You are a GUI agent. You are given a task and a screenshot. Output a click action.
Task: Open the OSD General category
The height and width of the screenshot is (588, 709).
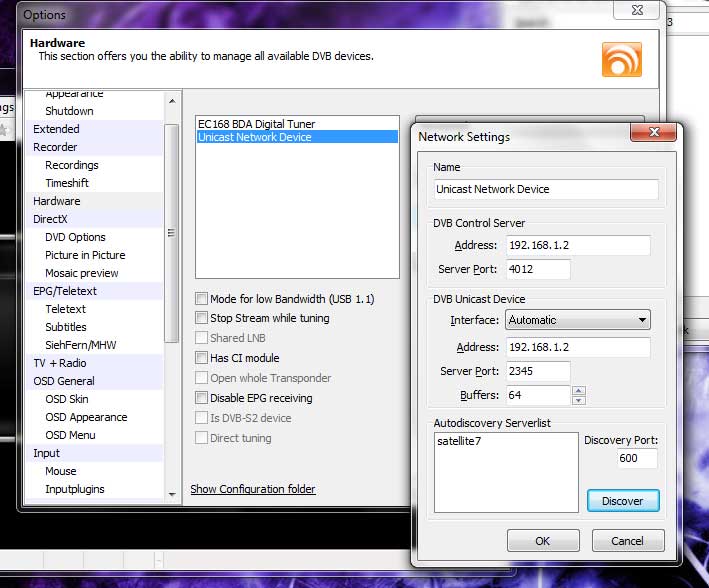pyautogui.click(x=63, y=381)
